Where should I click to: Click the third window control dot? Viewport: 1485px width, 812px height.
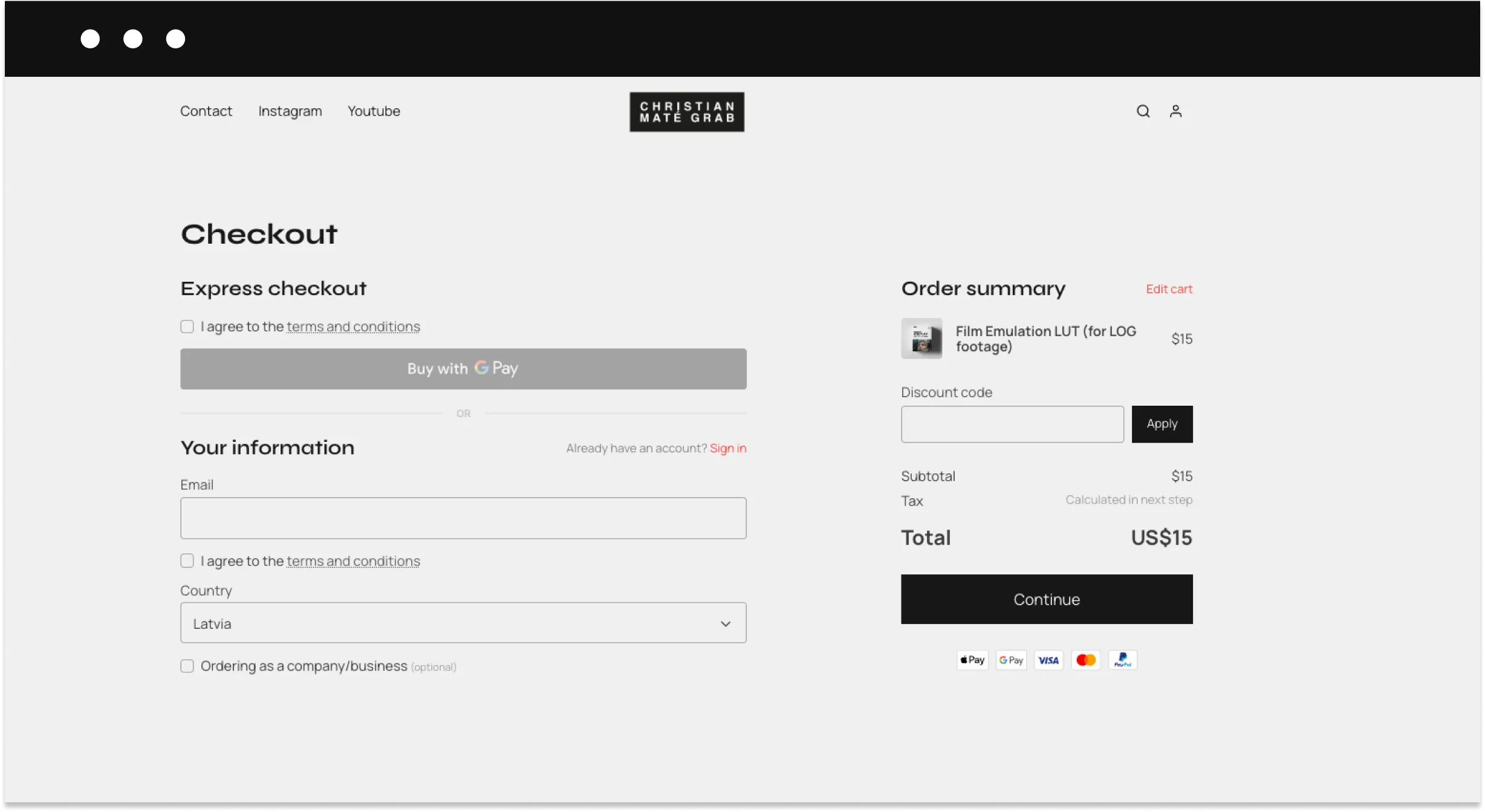pos(175,39)
